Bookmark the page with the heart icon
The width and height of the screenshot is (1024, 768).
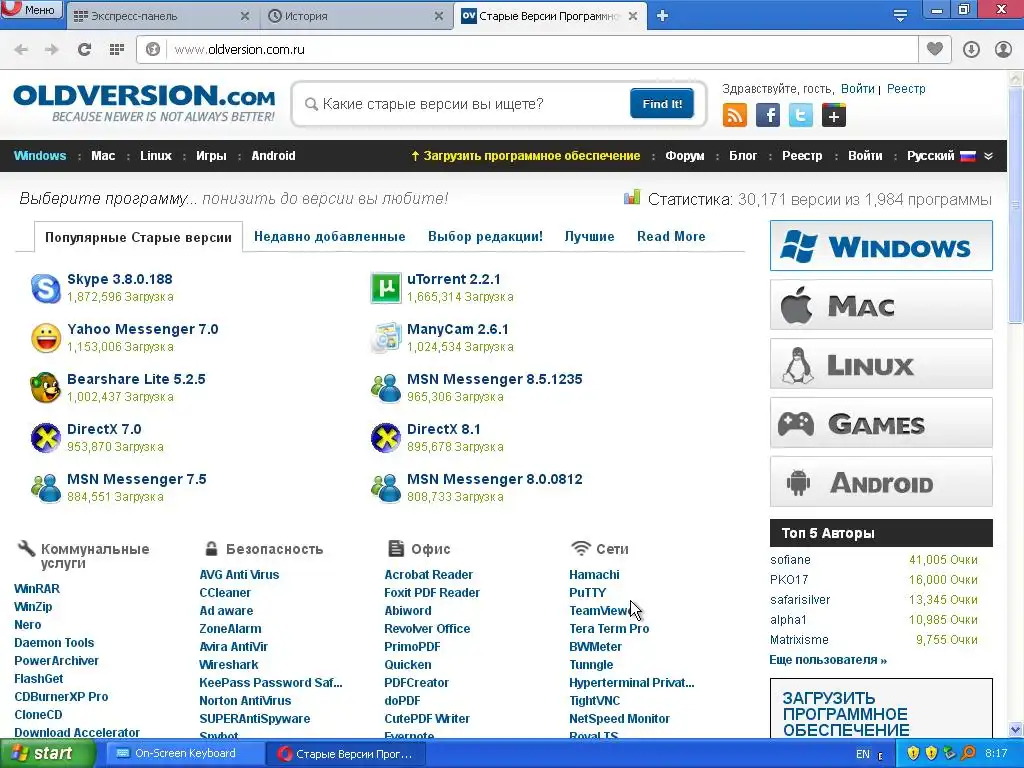(935, 49)
